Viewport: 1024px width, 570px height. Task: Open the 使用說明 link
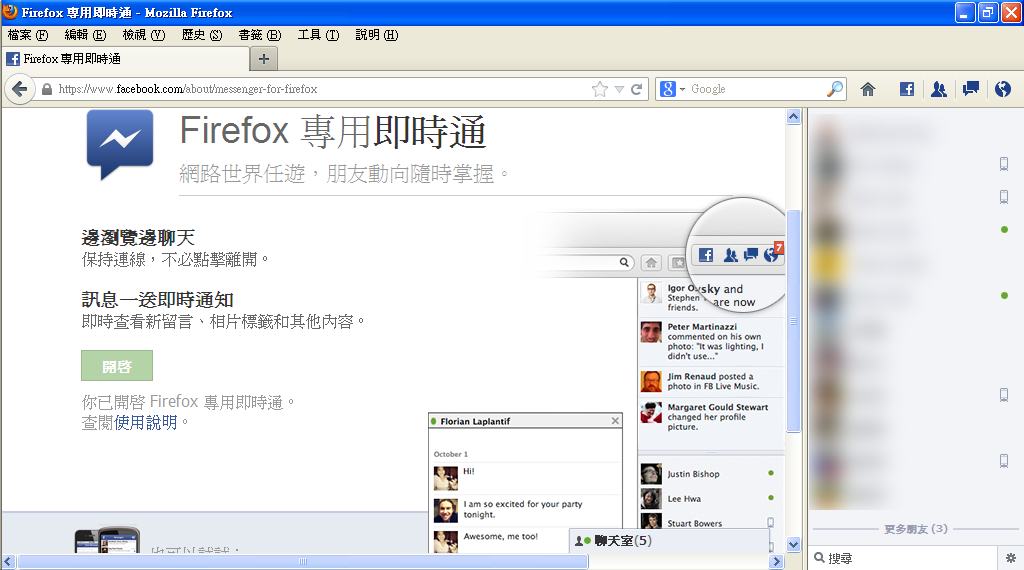tap(145, 422)
